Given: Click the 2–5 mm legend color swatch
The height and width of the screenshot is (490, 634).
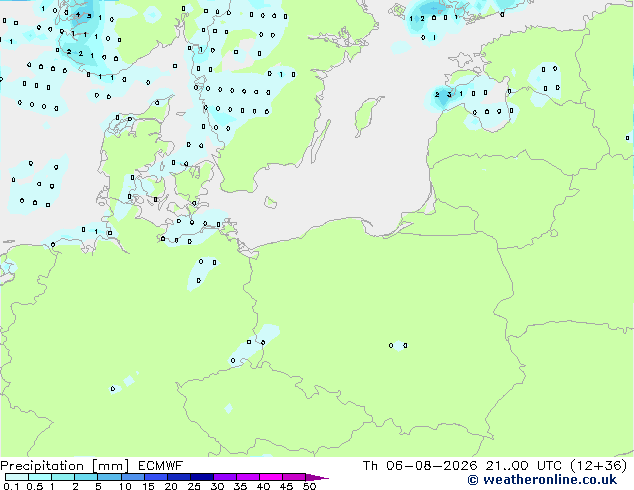Looking at the screenshot, I should click(x=86, y=477).
